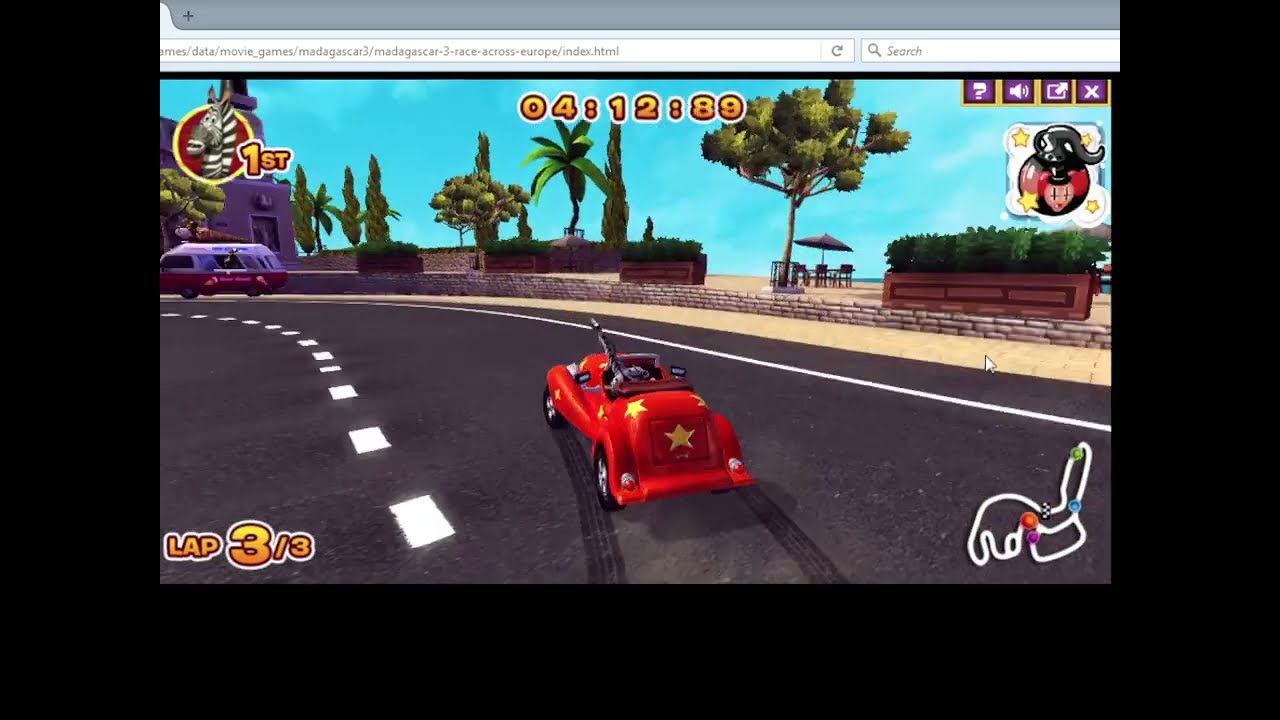
Task: Click the orange racer dot on minimap
Action: click(1028, 521)
